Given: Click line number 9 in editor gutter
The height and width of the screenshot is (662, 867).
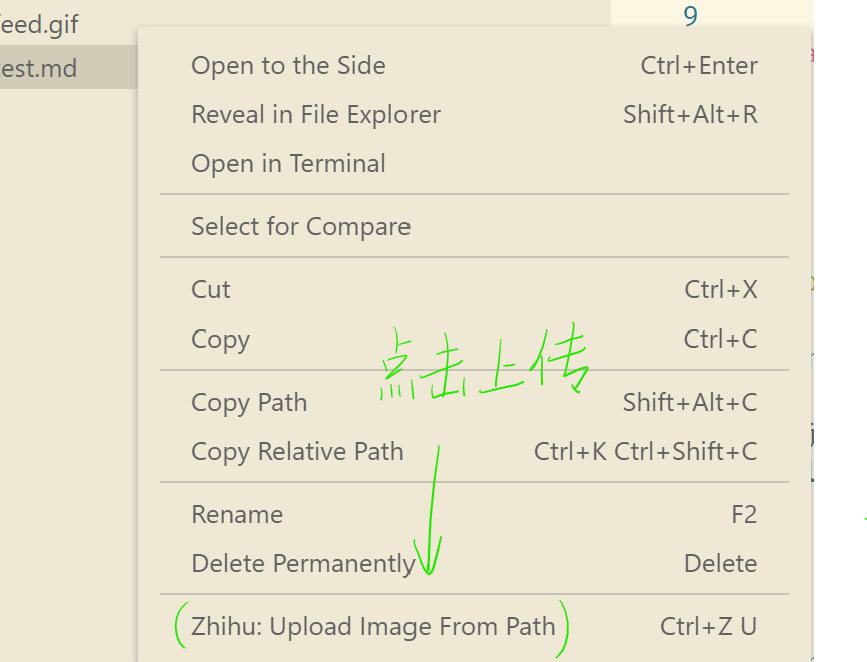Looking at the screenshot, I should [x=690, y=15].
